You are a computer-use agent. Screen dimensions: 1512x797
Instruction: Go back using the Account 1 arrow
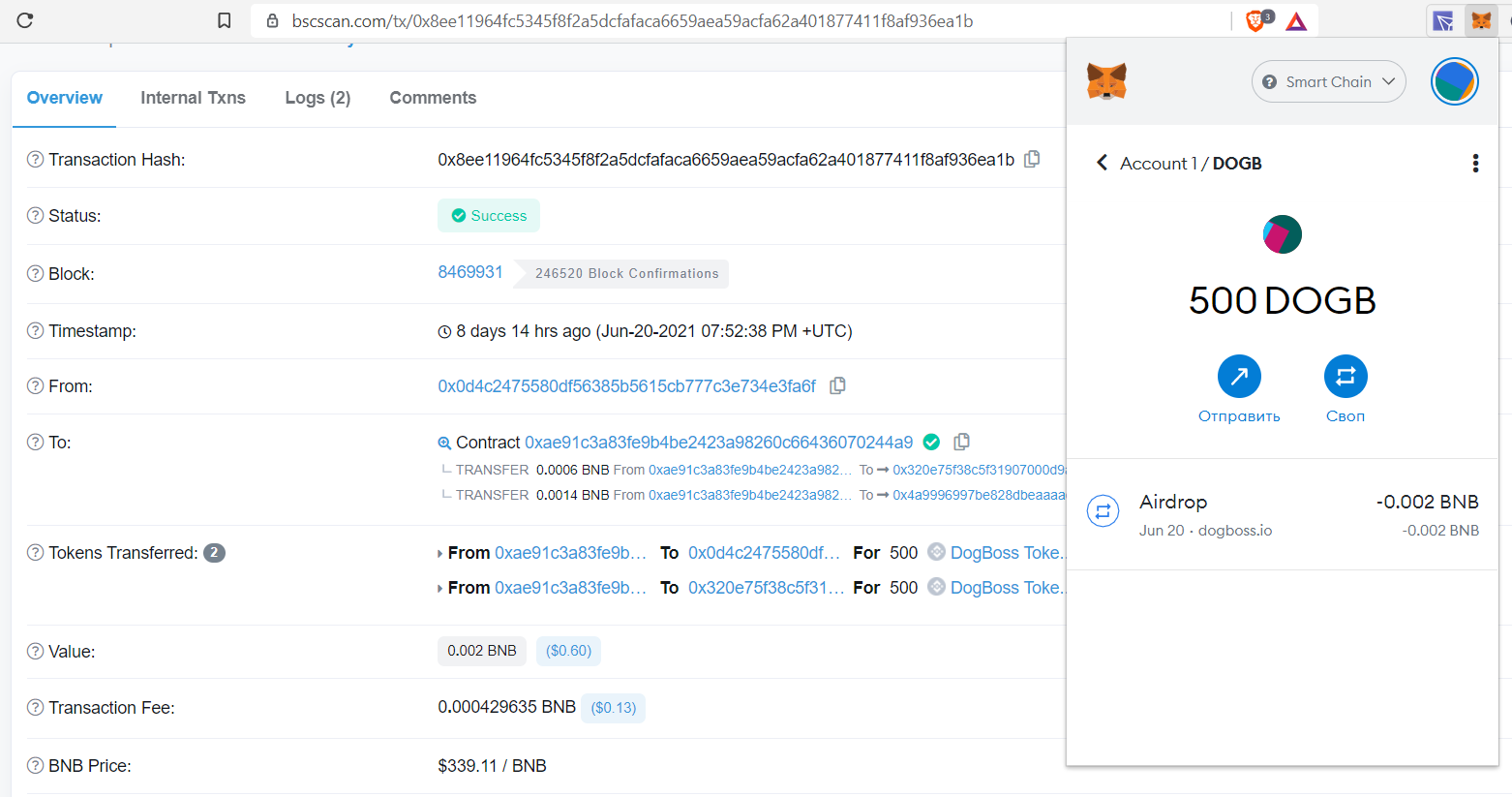coord(1102,163)
